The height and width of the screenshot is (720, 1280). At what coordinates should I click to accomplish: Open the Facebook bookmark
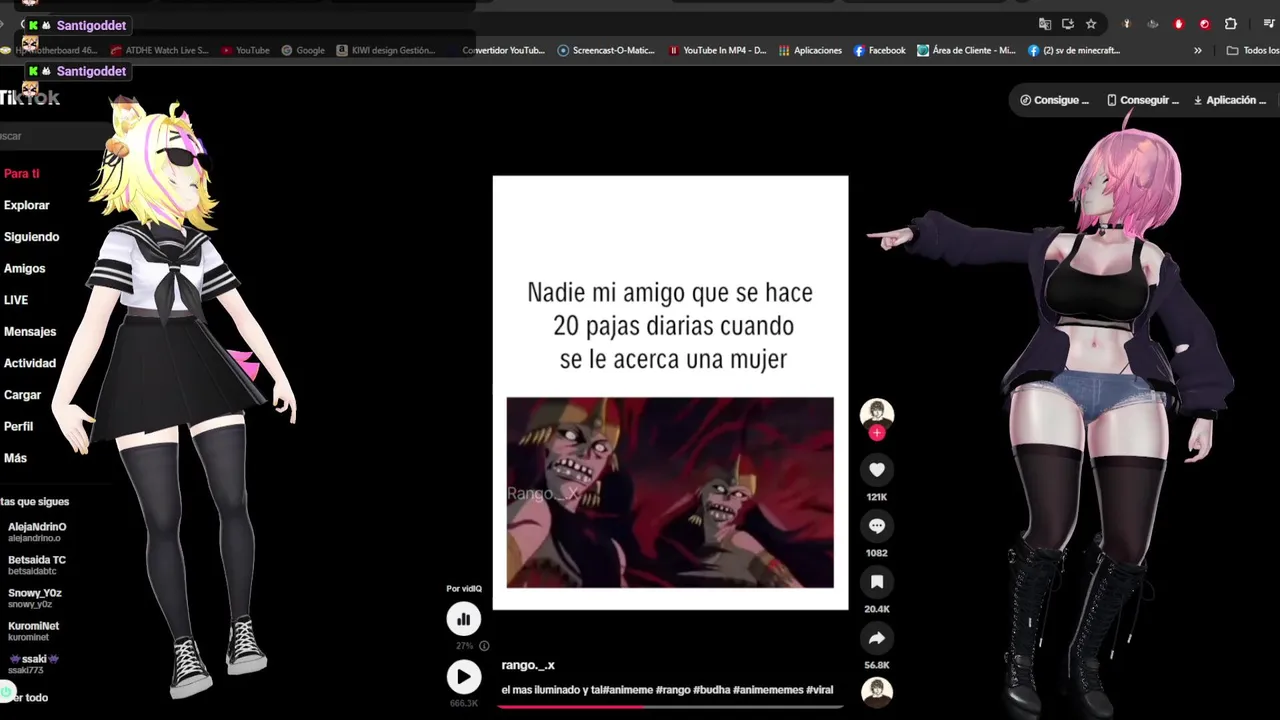[x=879, y=50]
